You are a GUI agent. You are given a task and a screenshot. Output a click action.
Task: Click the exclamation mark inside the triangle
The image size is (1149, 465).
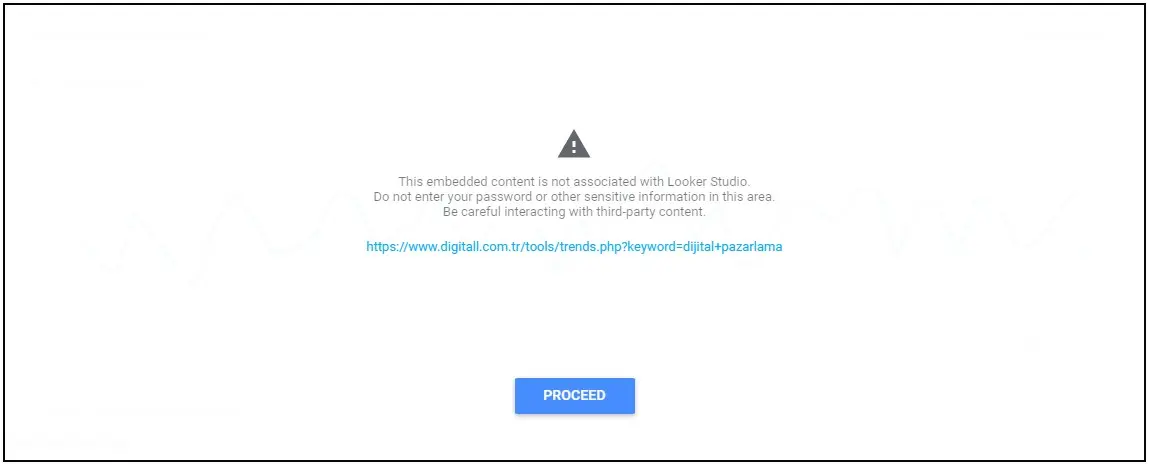tap(574, 146)
